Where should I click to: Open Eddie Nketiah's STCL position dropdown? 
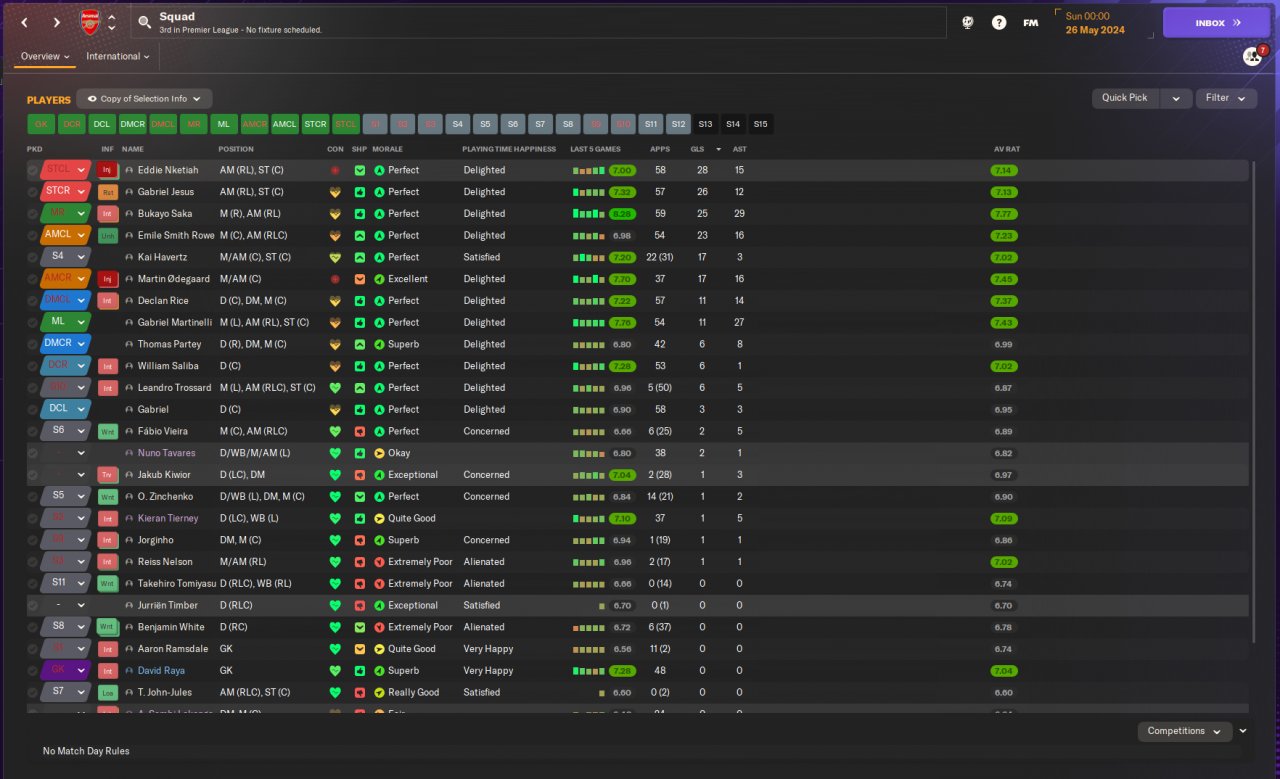(66, 170)
